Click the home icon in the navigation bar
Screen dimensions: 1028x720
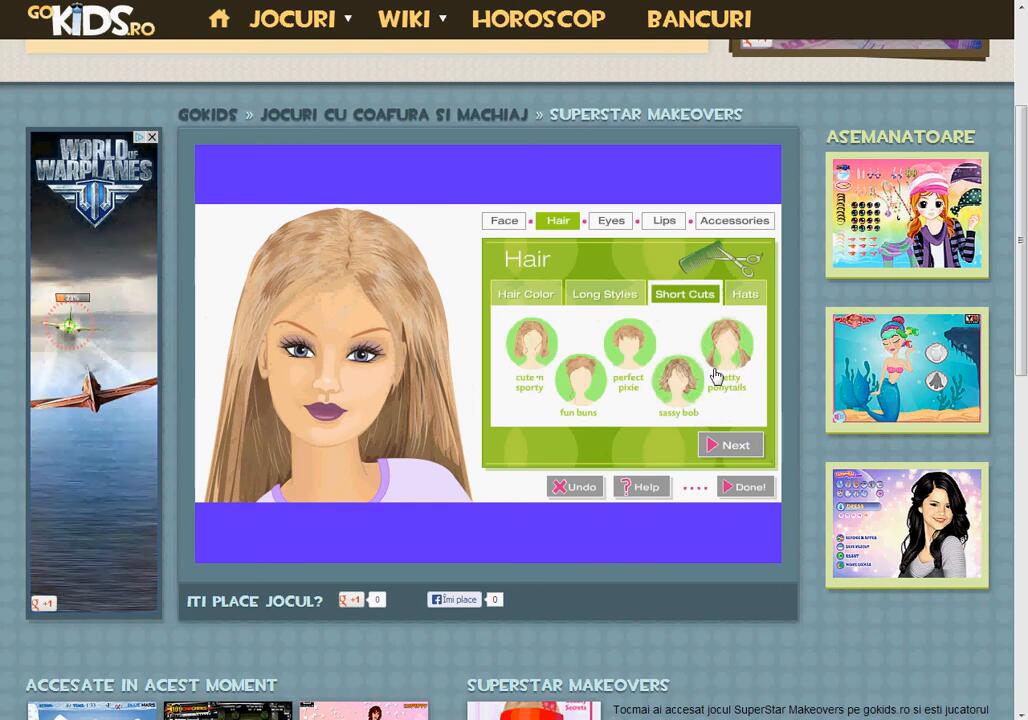click(219, 19)
